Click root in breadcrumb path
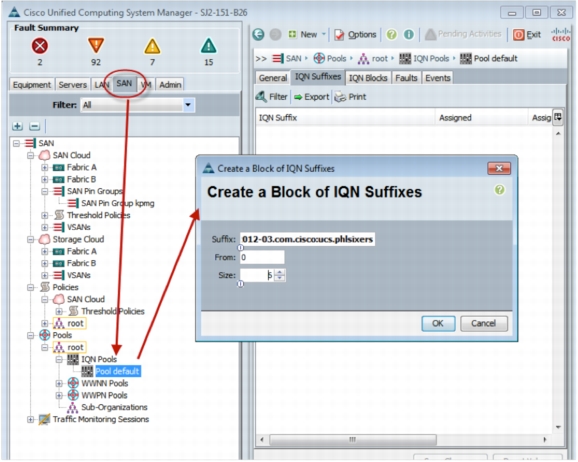 point(373,58)
